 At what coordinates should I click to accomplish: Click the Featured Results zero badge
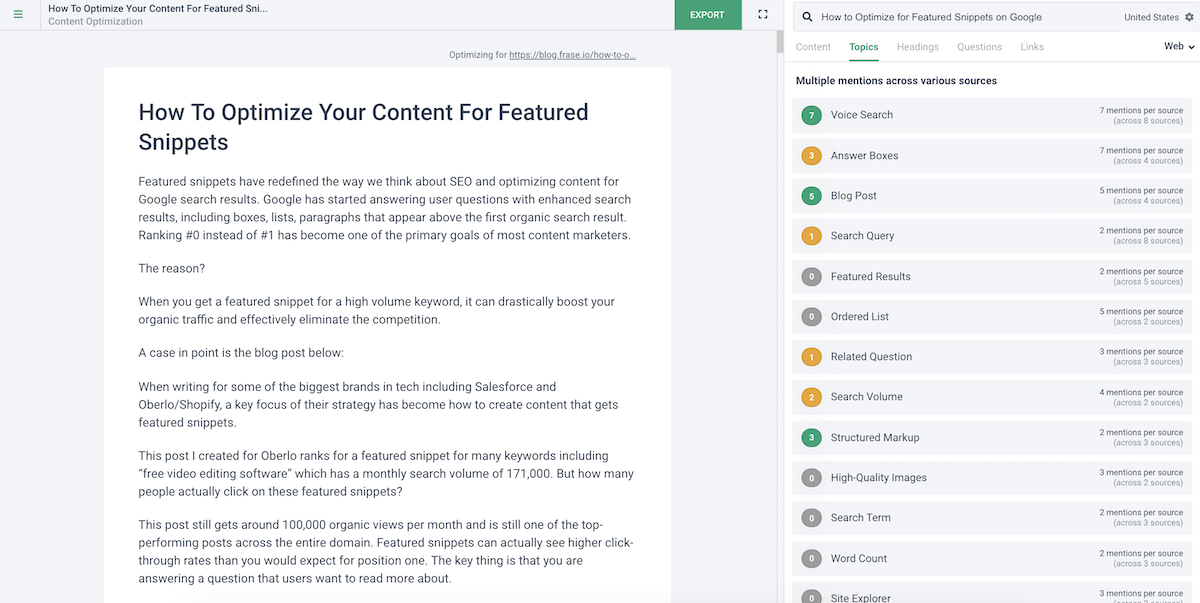[x=812, y=277]
